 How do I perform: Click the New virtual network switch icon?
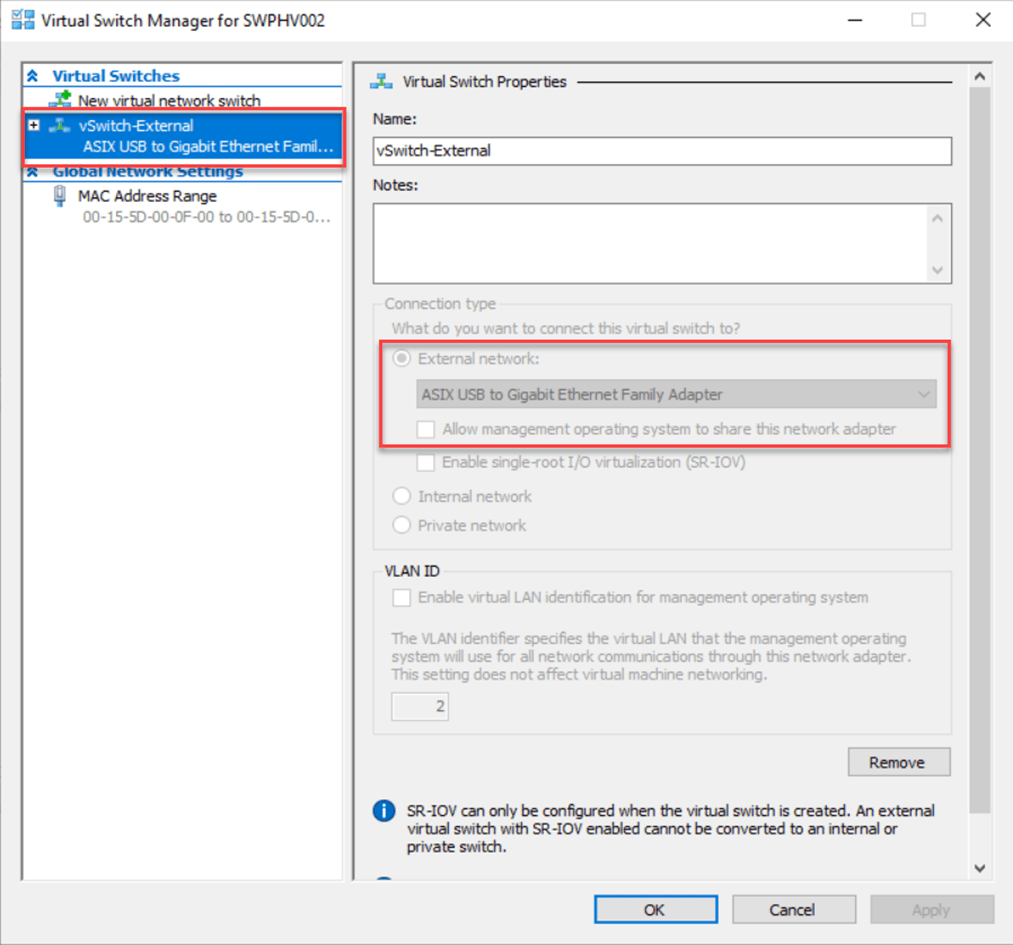(61, 100)
